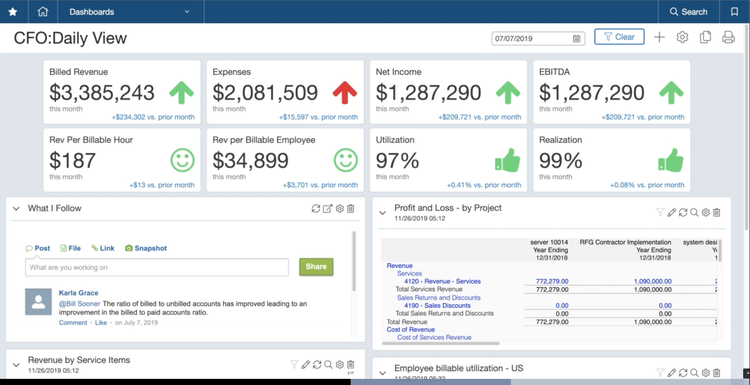Click Karla Grace avatar thumbnail
750x385 pixels.
[x=38, y=302]
